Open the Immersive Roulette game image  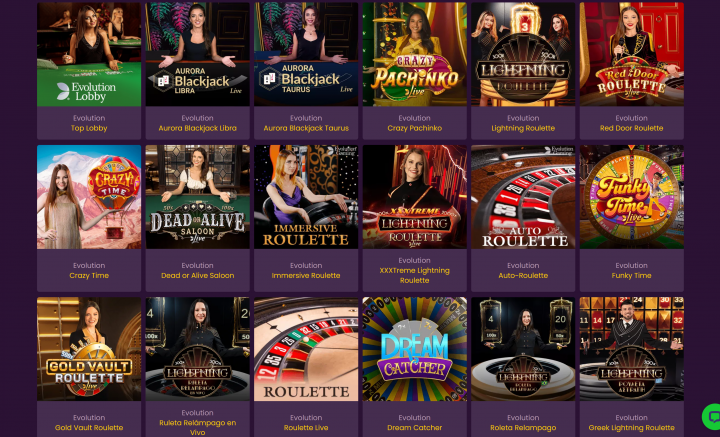[306, 197]
